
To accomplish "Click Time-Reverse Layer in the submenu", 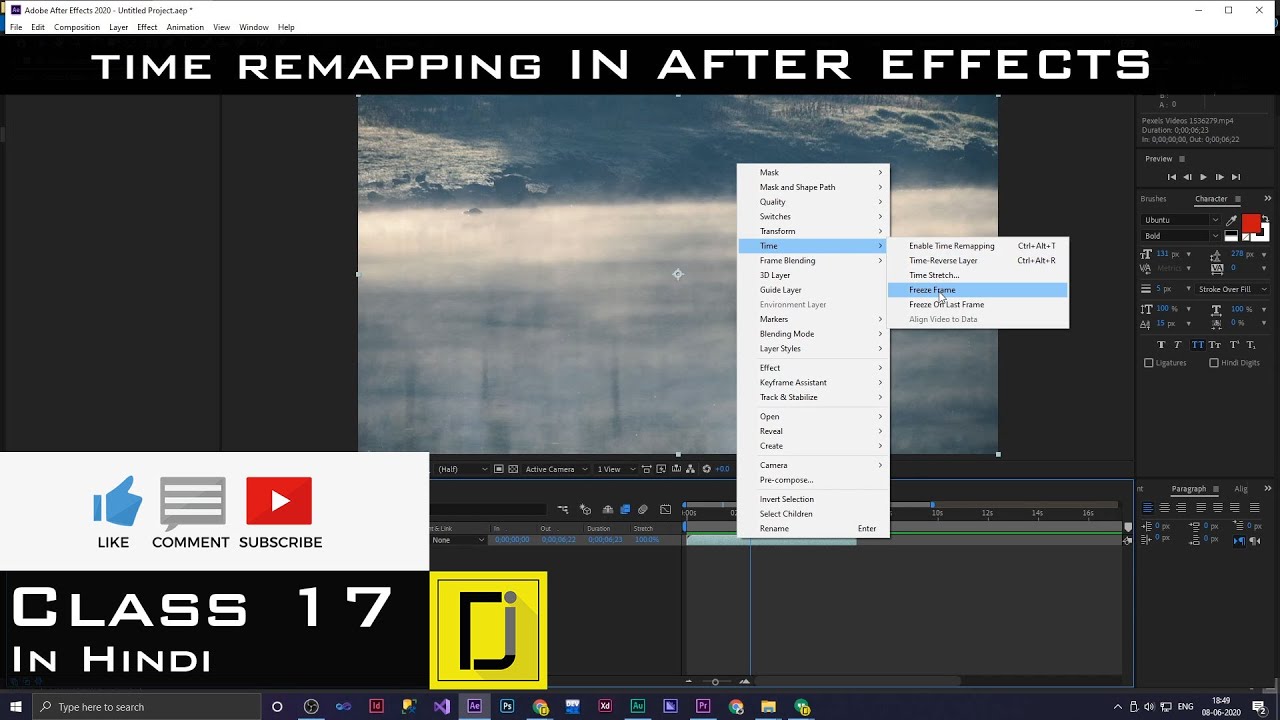I will click(978, 261).
